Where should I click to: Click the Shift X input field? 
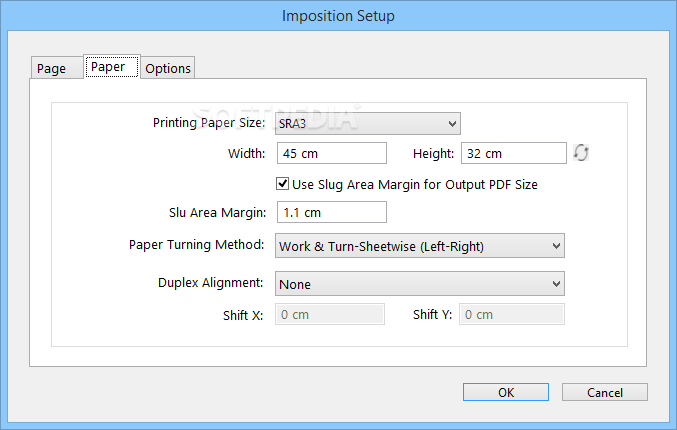[330, 314]
